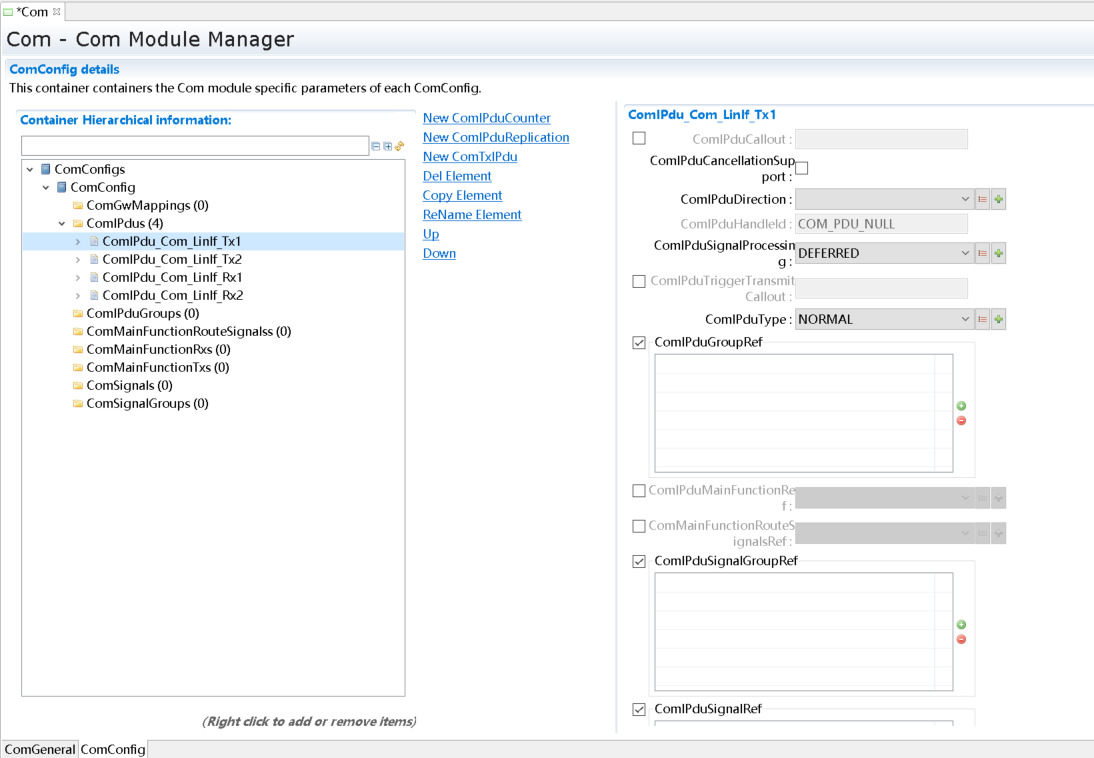The width and height of the screenshot is (1094, 758).
Task: Click green add icon in ComIPduGroupRef list
Action: [961, 406]
